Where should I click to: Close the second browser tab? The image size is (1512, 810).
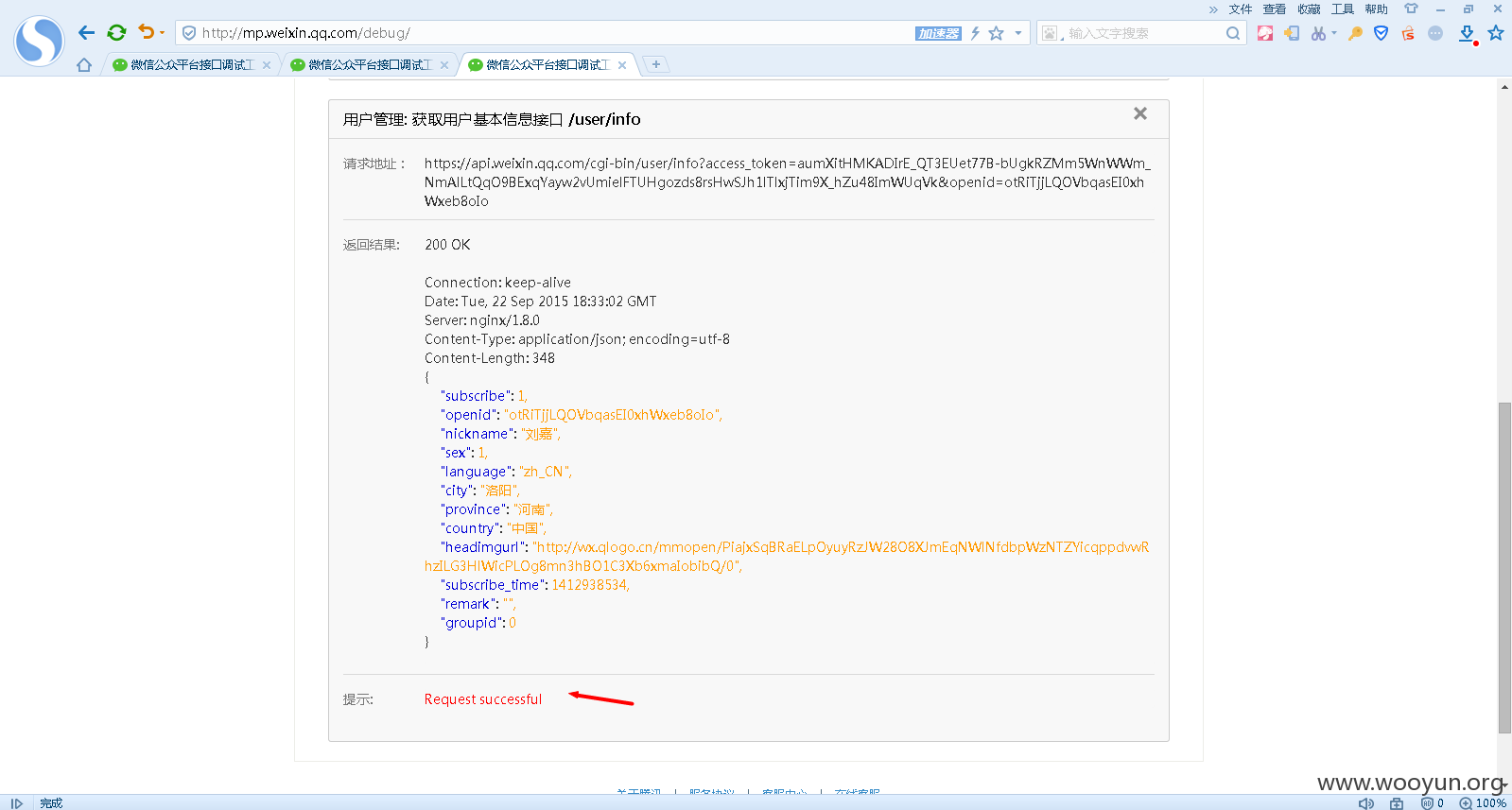tap(444, 65)
